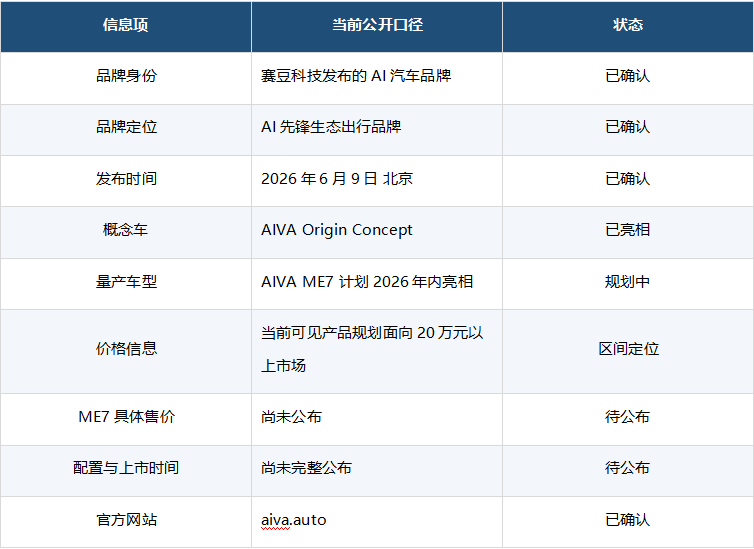Select the 规划中 status cell
Screen dimensions: 754x549
628,284
